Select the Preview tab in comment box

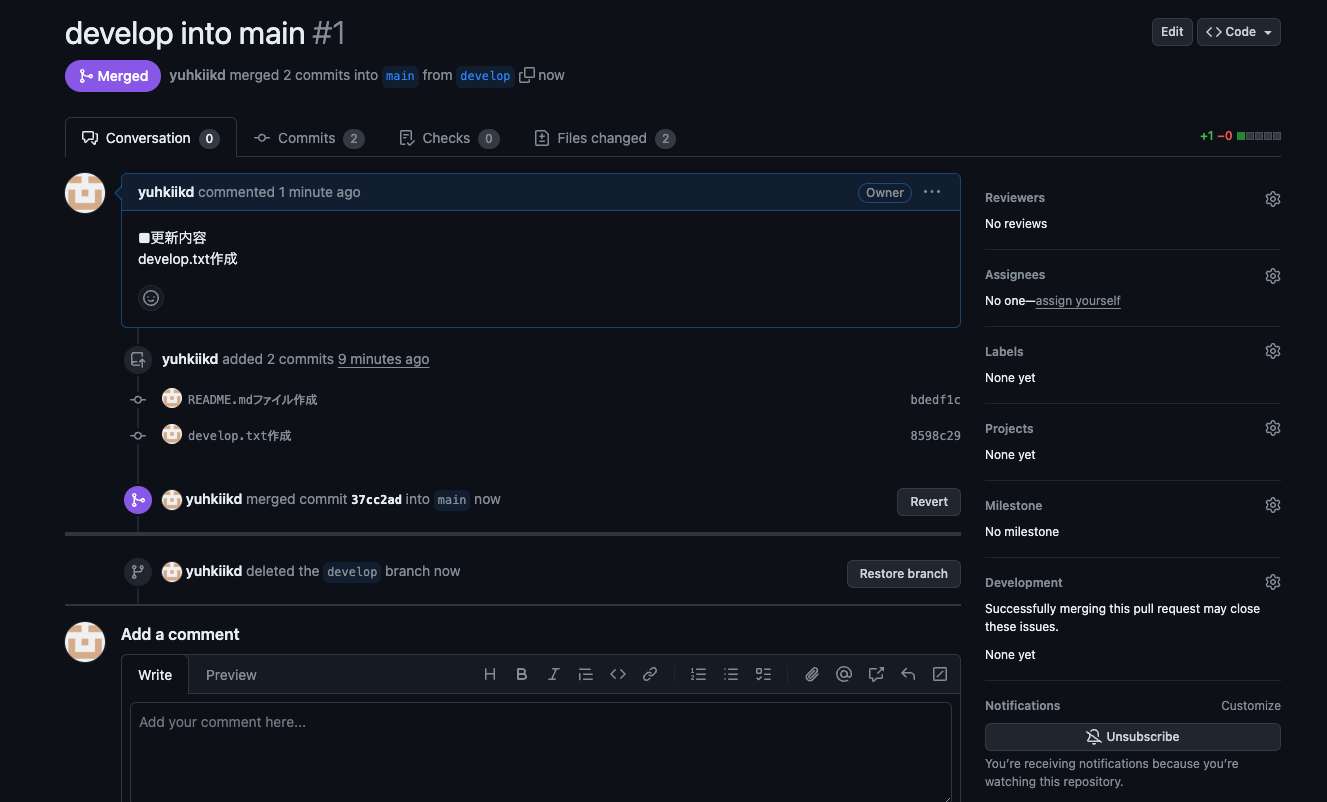pyautogui.click(x=231, y=675)
